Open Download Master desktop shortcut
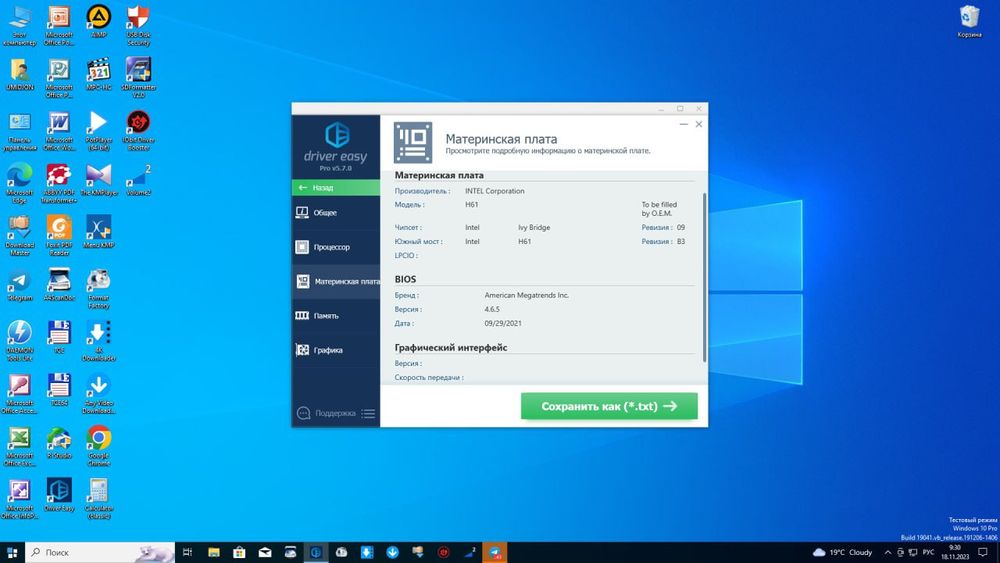 tap(20, 235)
